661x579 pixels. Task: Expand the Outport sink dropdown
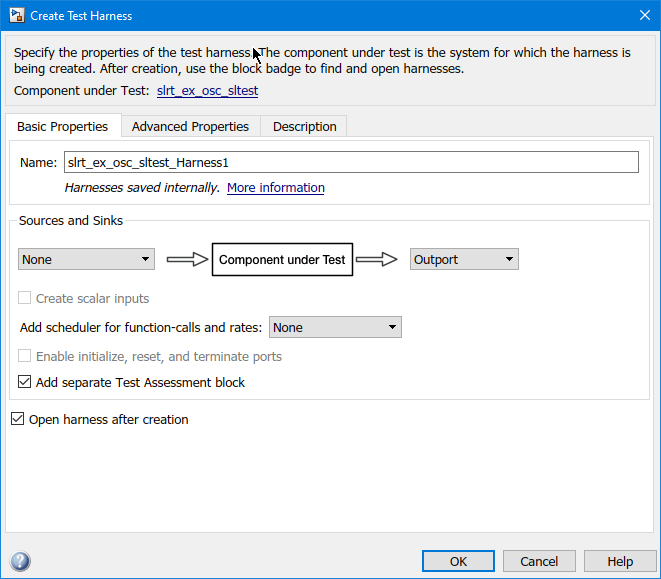464,259
